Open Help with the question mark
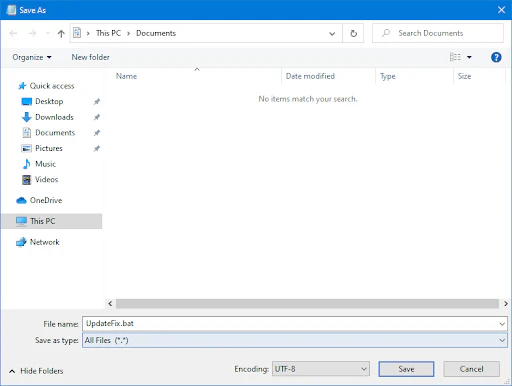This screenshot has height=386, width=512. 496,57
